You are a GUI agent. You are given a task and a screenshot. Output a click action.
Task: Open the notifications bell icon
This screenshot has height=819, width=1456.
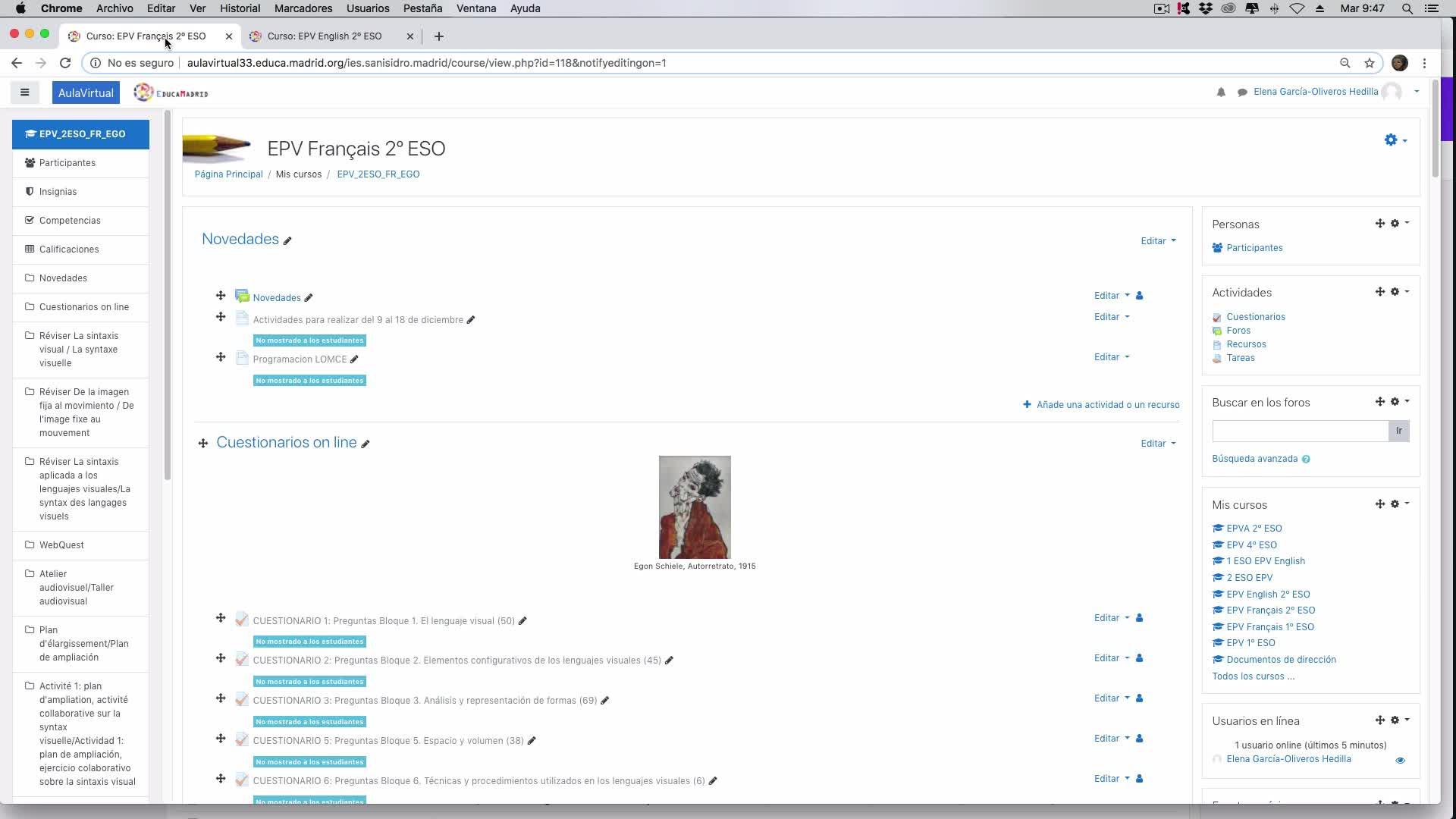pos(1221,93)
